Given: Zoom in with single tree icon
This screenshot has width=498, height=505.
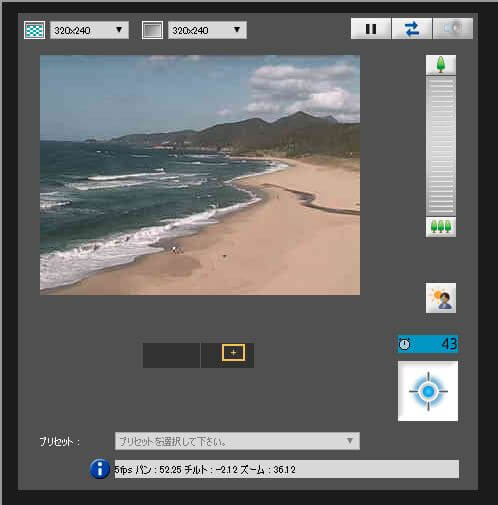Looking at the screenshot, I should 441,65.
